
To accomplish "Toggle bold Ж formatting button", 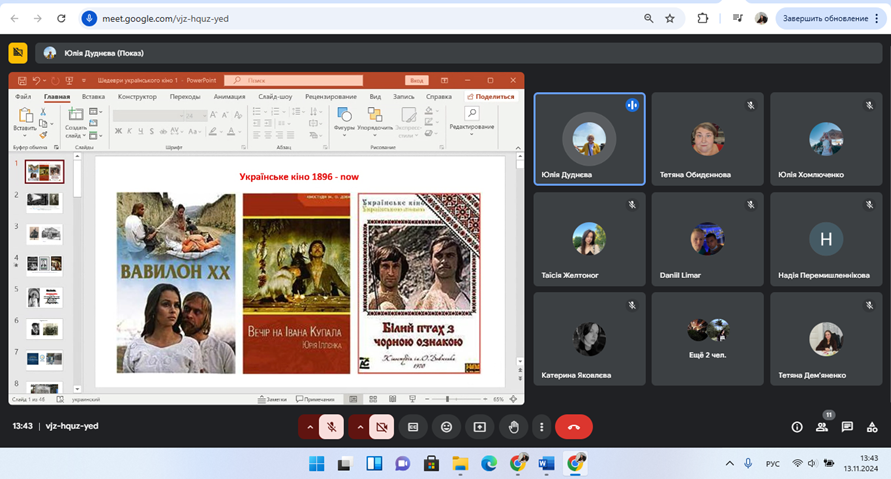I will click(118, 131).
